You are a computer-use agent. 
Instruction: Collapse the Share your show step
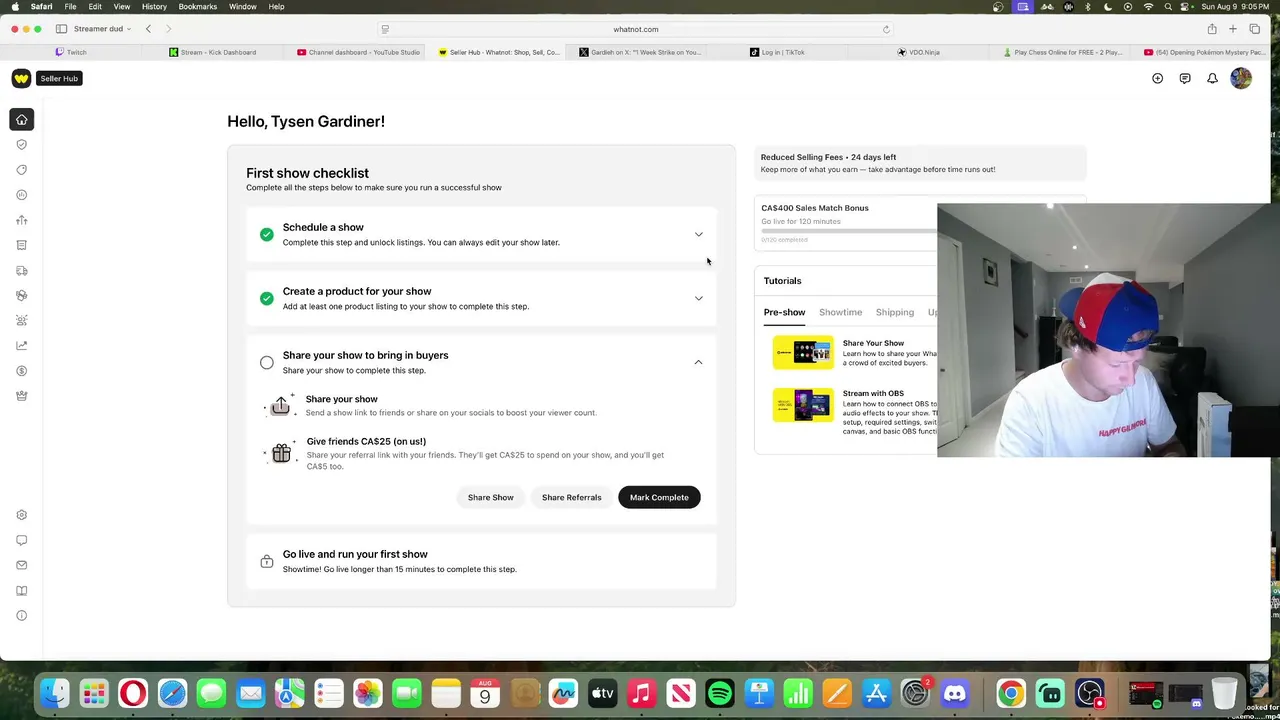tap(699, 362)
